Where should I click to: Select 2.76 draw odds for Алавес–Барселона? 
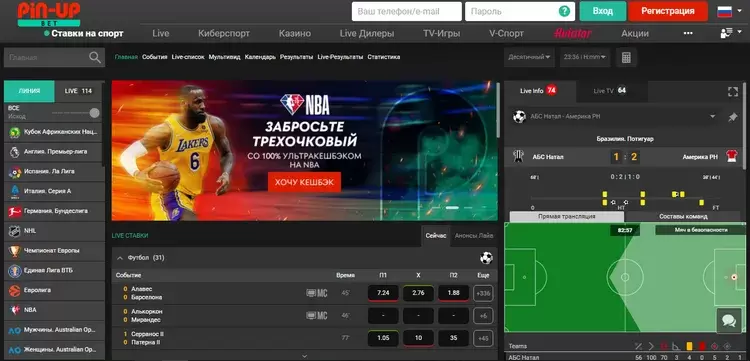pos(419,293)
